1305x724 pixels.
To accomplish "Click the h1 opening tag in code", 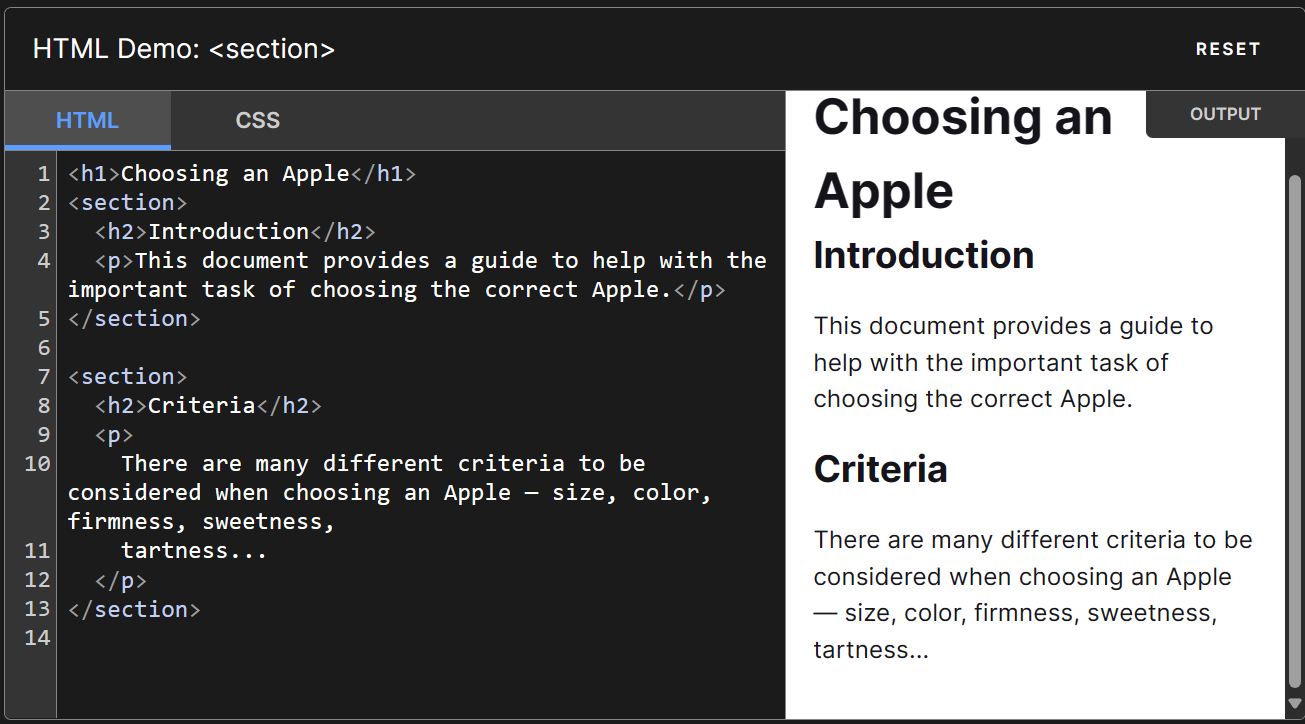I will coord(94,174).
